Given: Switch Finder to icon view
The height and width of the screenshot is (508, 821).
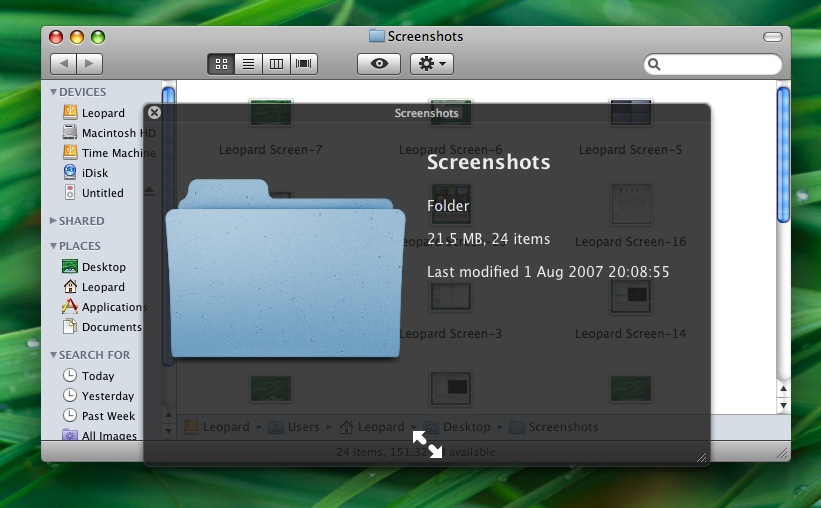Looking at the screenshot, I should click(x=221, y=64).
